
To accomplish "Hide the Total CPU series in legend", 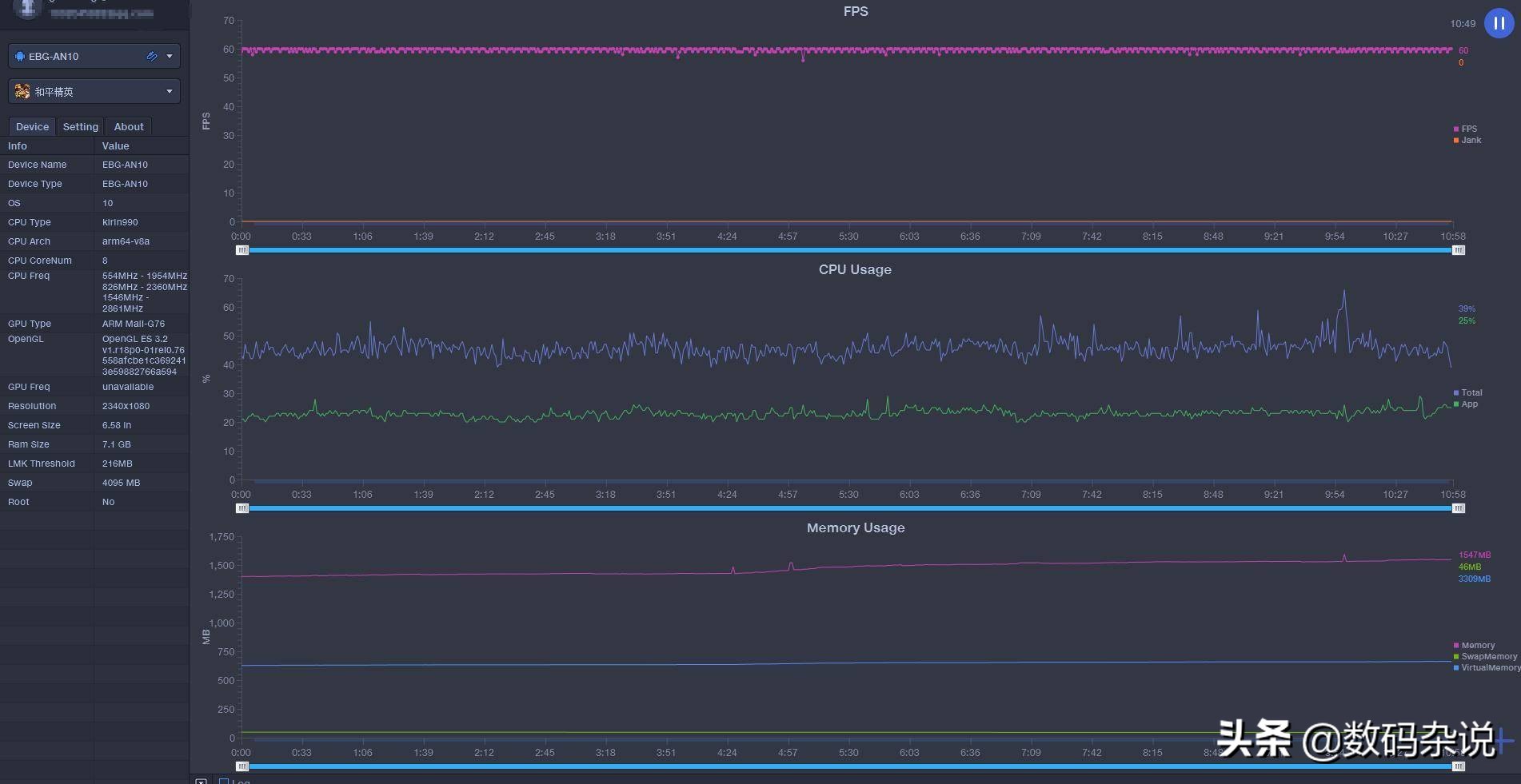I will 1471,392.
